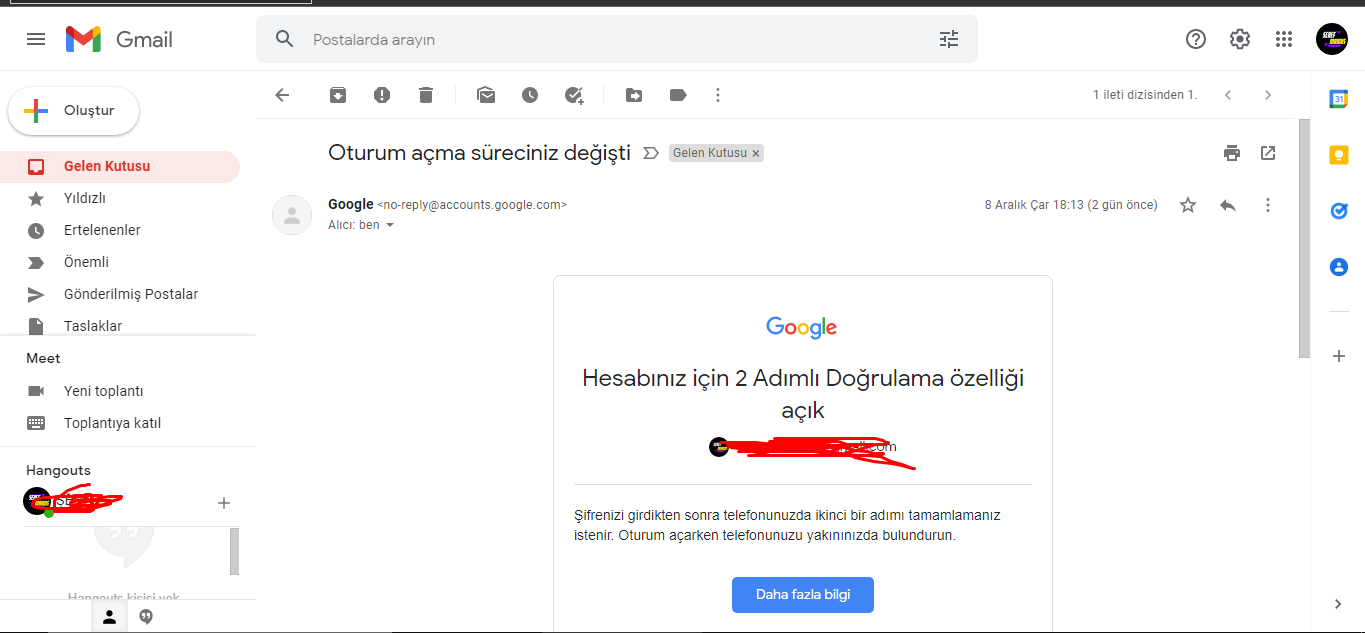This screenshot has width=1365, height=633.
Task: Select Hangouts conversations tab icon
Action: coord(146,617)
